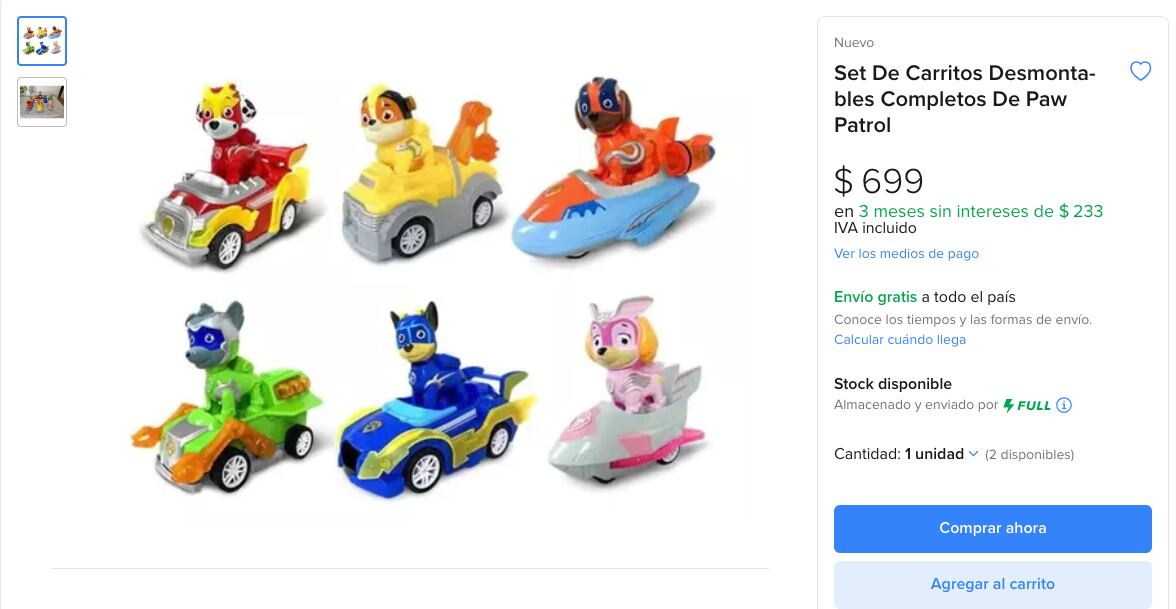Viewport: 1176px width, 609px height.
Task: Click the product title Set De Carritos Desmontables
Action: click(964, 99)
